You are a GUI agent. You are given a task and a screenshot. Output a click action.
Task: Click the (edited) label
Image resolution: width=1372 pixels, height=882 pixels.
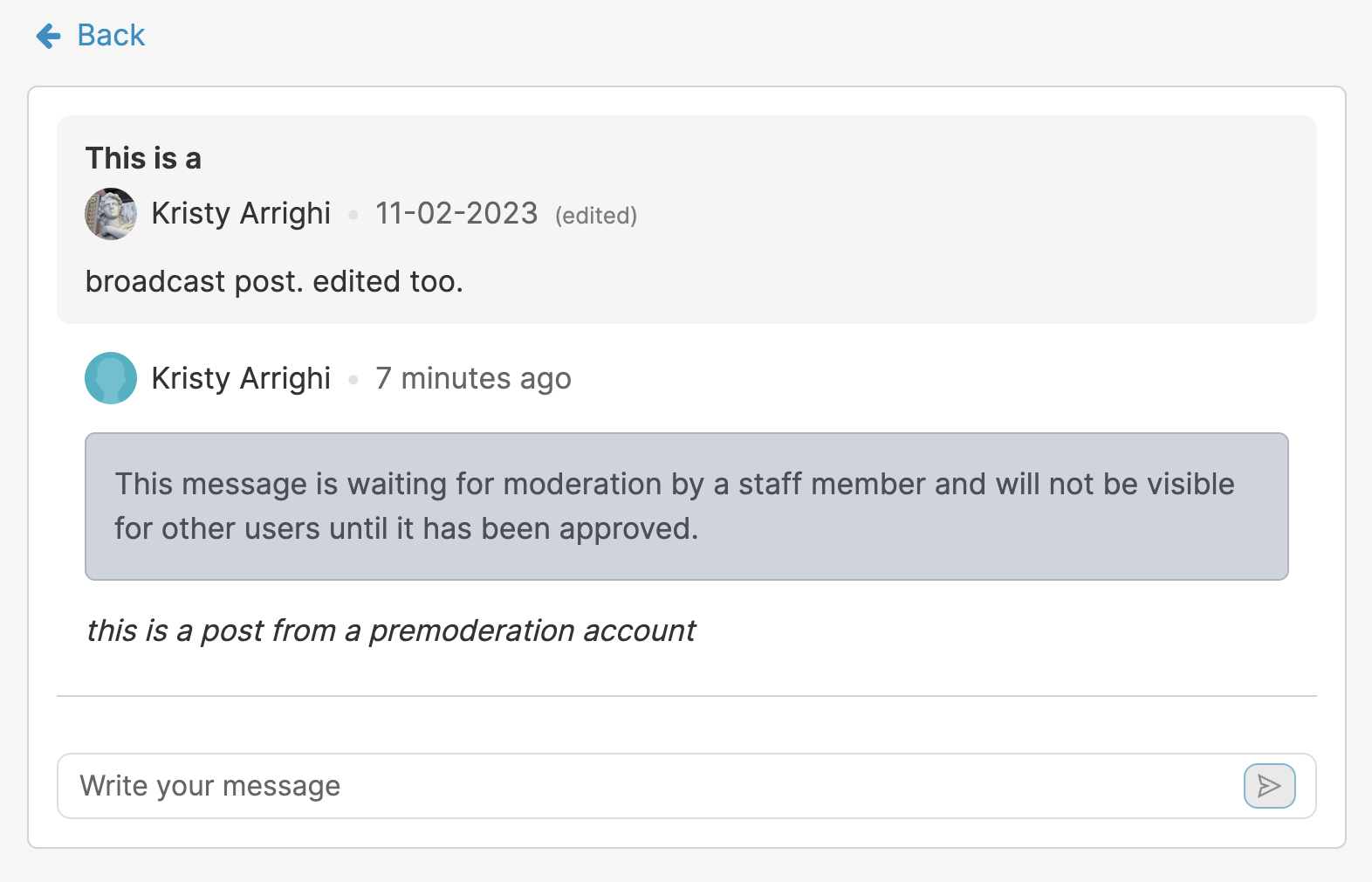click(x=596, y=216)
